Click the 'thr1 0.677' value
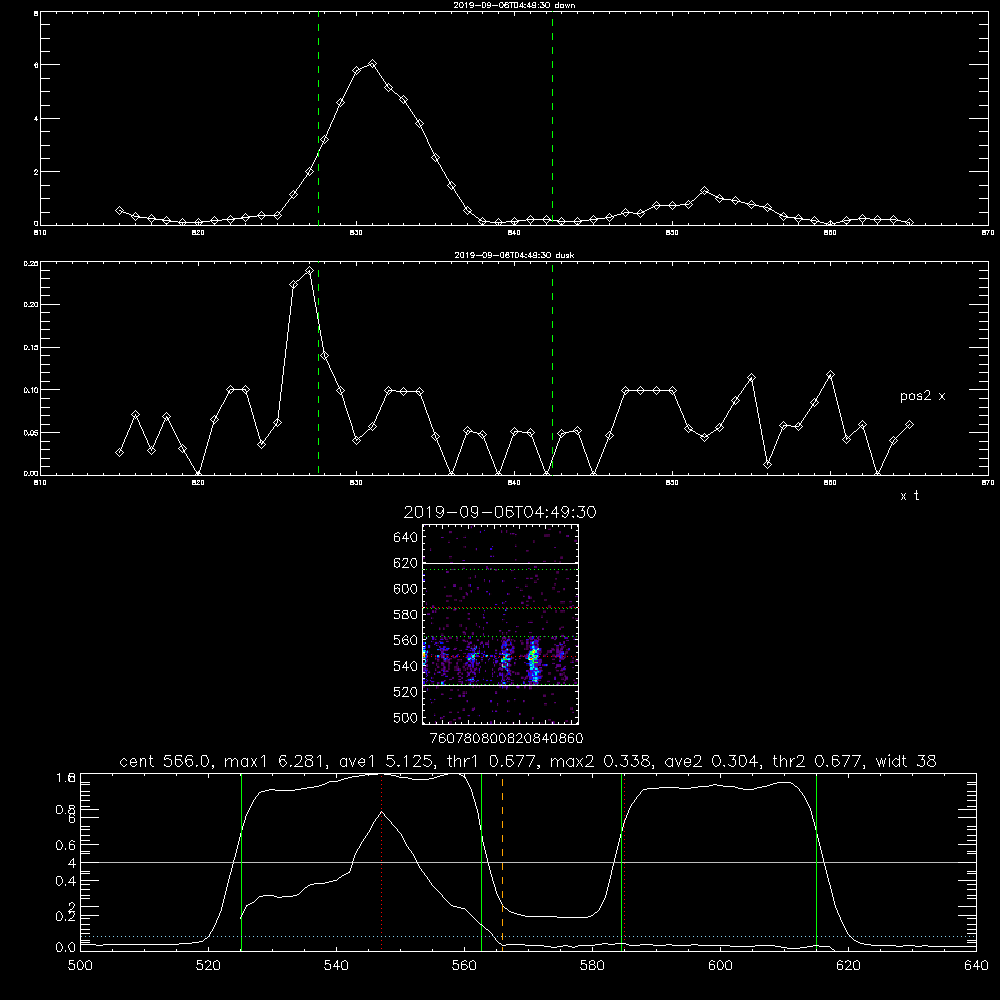This screenshot has width=1000, height=1000. [492, 761]
